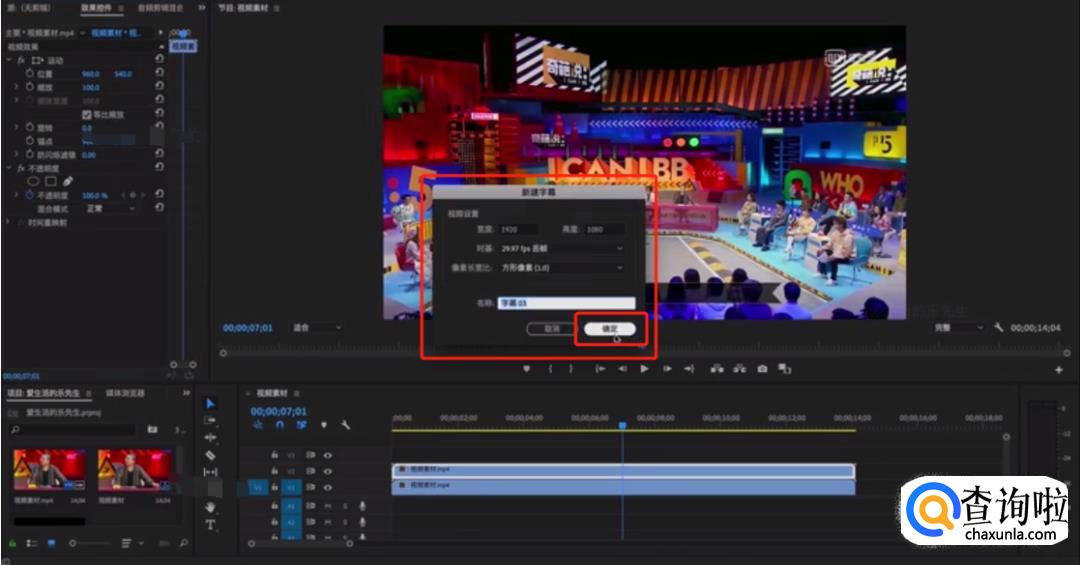Select the Type (T) text tool
This screenshot has height=565, width=1080.
click(210, 524)
